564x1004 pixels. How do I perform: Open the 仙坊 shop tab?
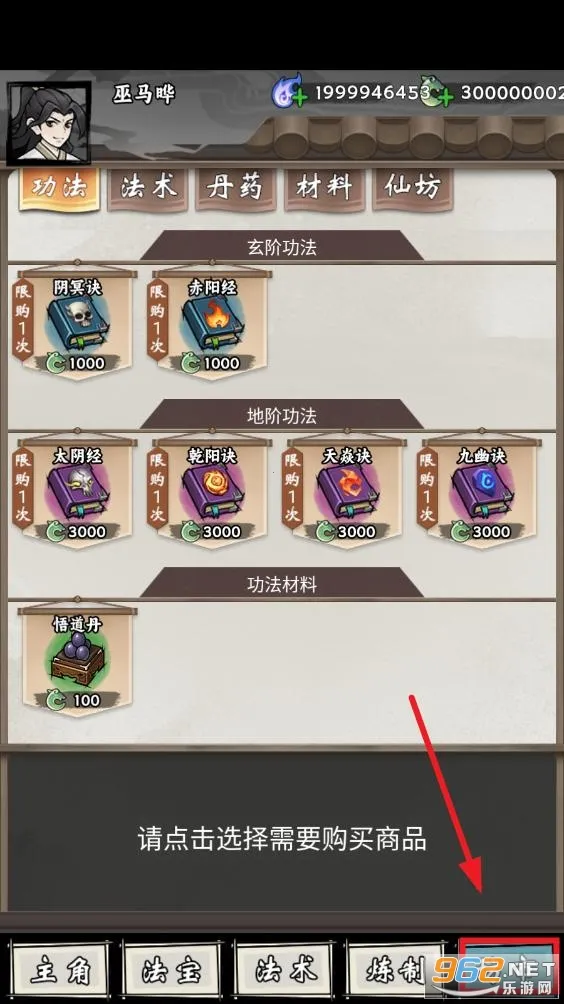(412, 188)
